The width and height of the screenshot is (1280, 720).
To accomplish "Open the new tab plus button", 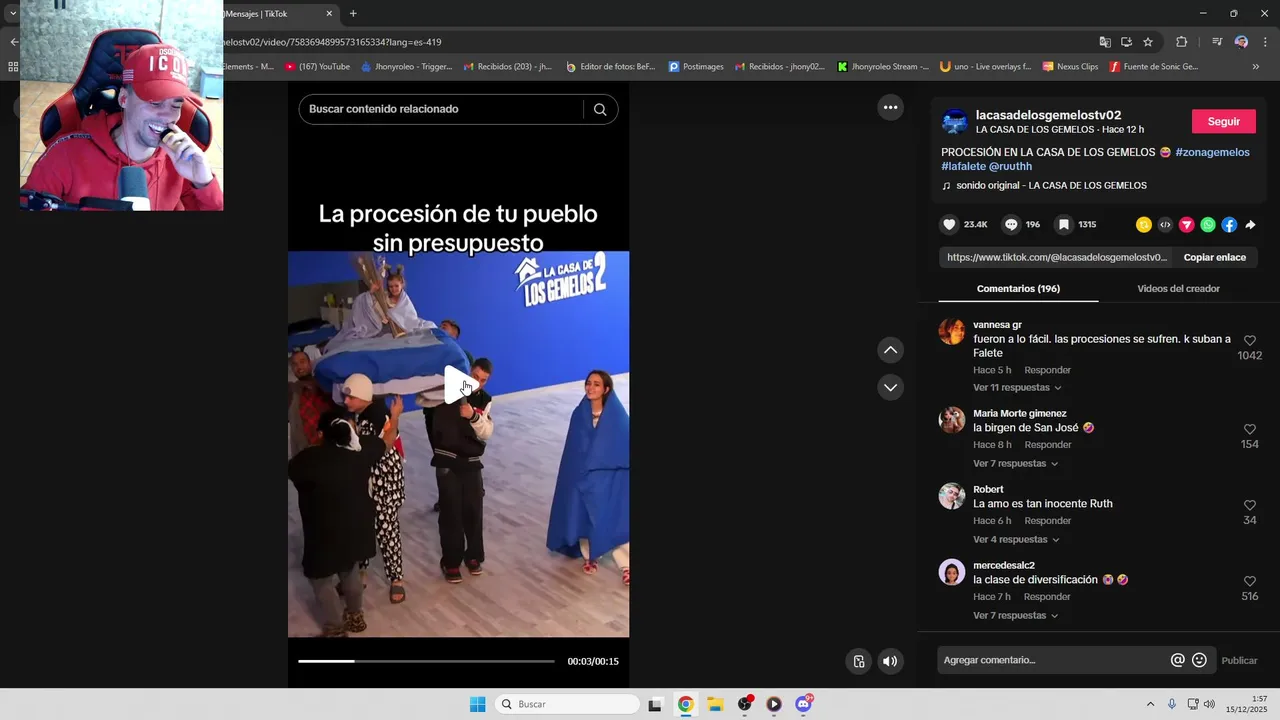I will [x=353, y=14].
